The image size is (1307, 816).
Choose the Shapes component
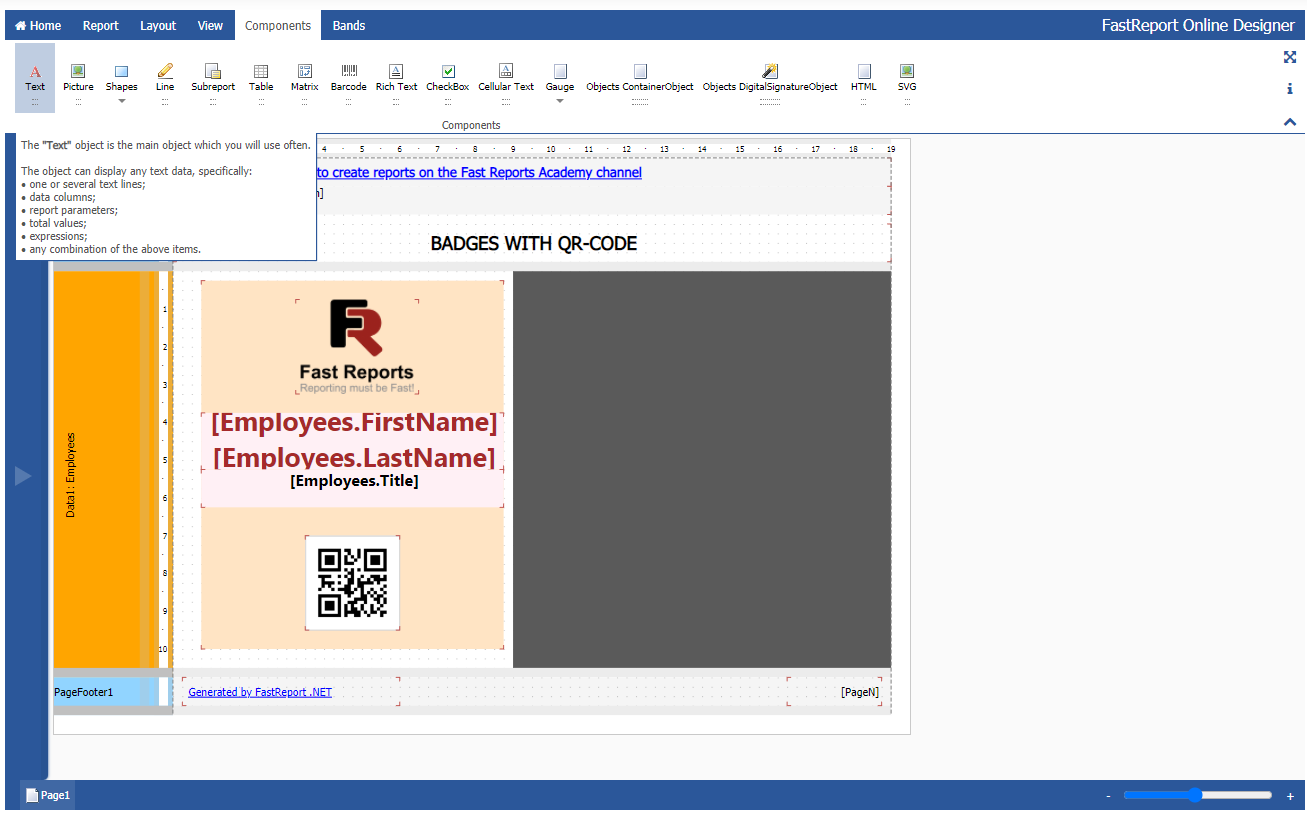[x=122, y=78]
